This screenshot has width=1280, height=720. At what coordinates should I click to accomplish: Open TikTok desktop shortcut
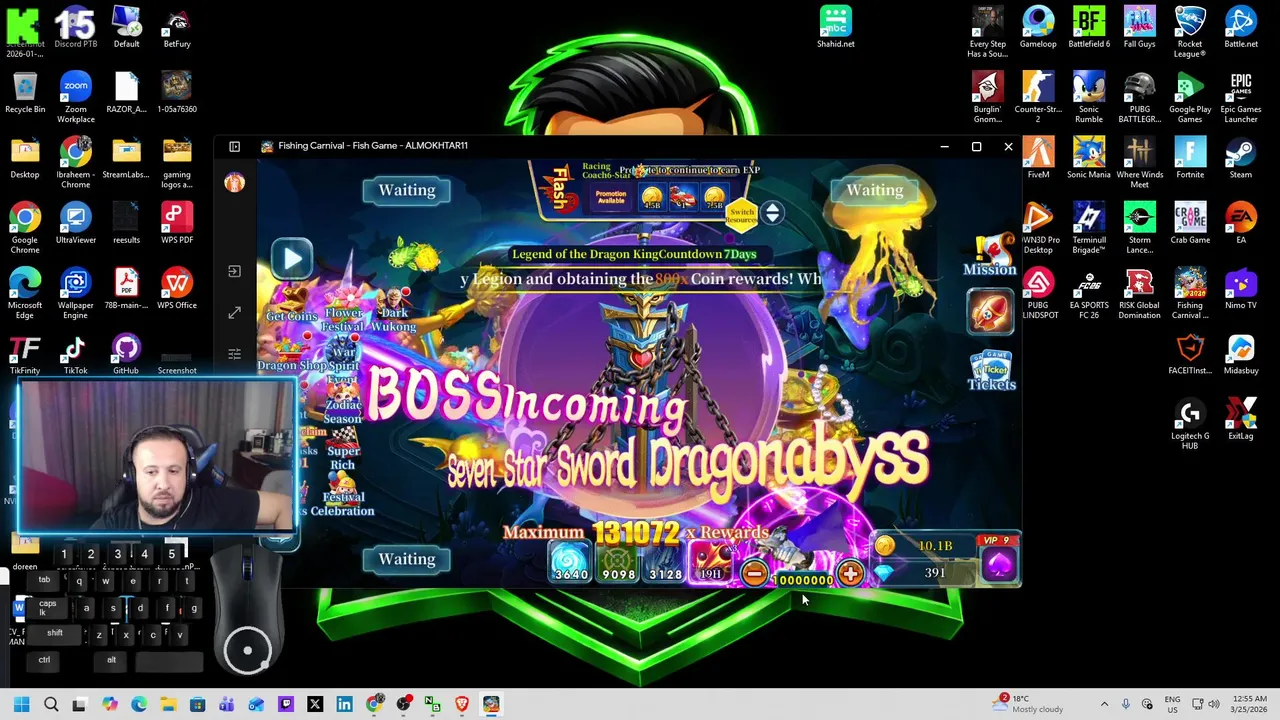tap(75, 354)
